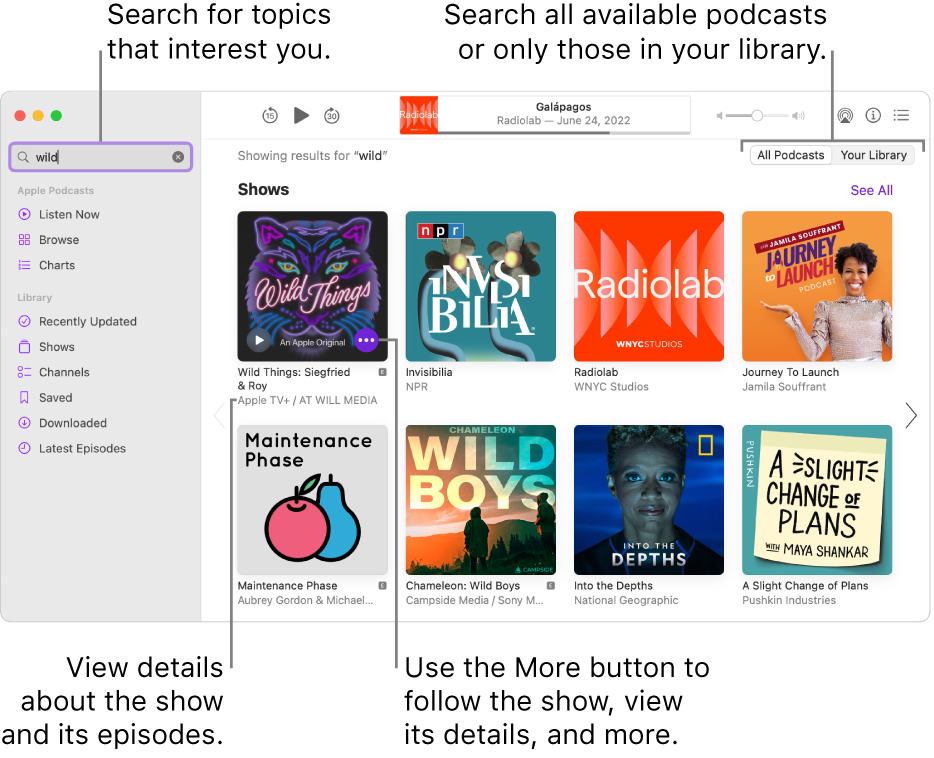The height and width of the screenshot is (758, 934).
Task: Click the Saved bookmark icon
Action: coord(24,398)
